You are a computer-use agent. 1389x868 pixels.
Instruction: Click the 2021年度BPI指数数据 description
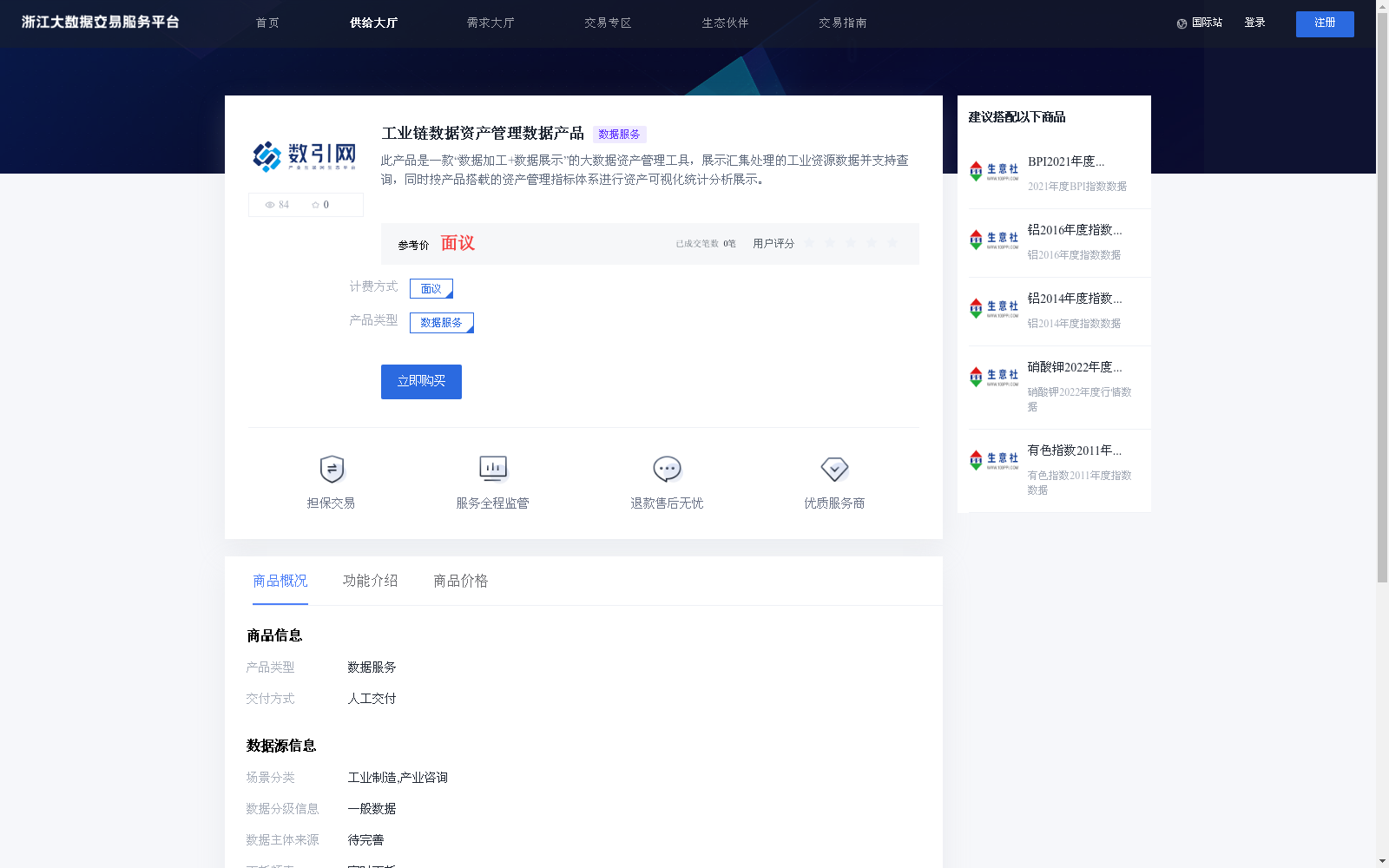pos(1077,187)
